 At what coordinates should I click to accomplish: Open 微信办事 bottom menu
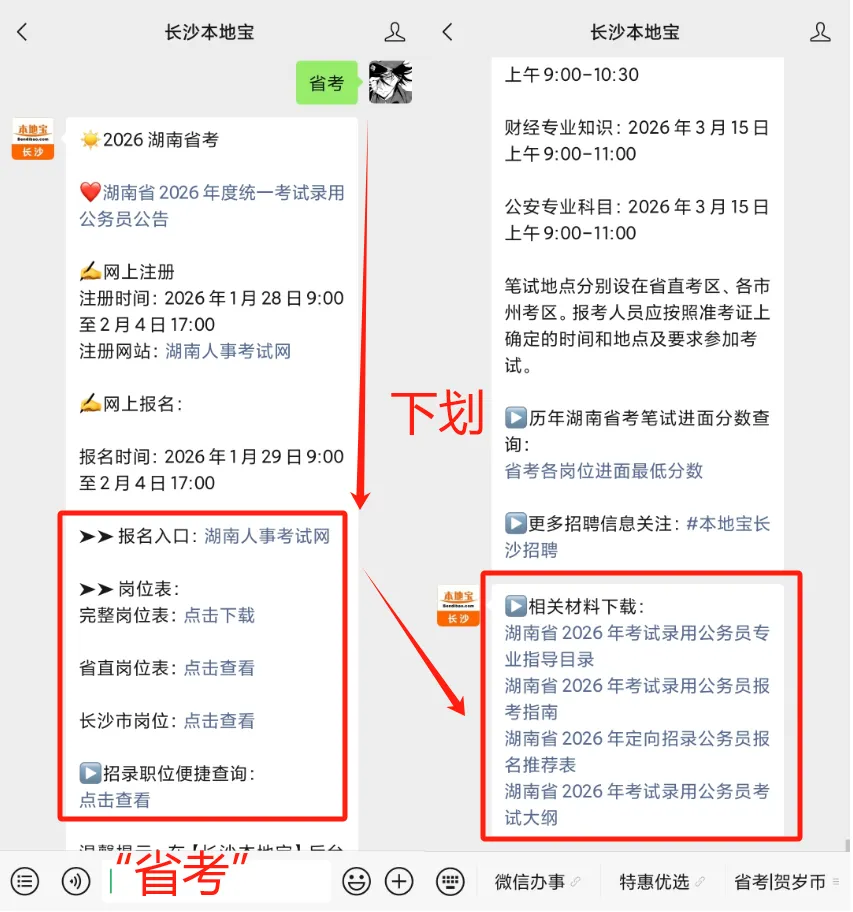click(537, 882)
